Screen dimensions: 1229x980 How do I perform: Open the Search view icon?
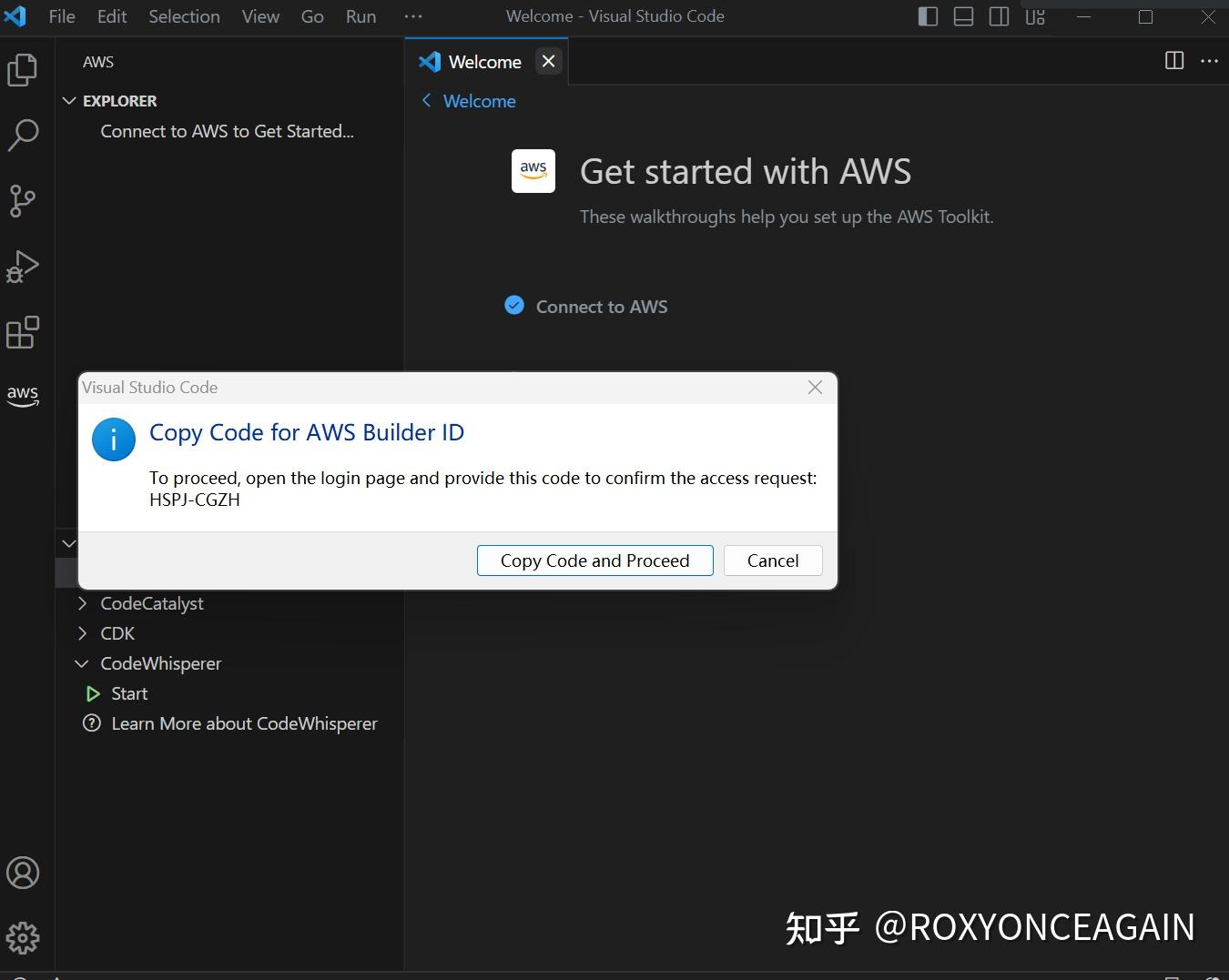tap(23, 136)
